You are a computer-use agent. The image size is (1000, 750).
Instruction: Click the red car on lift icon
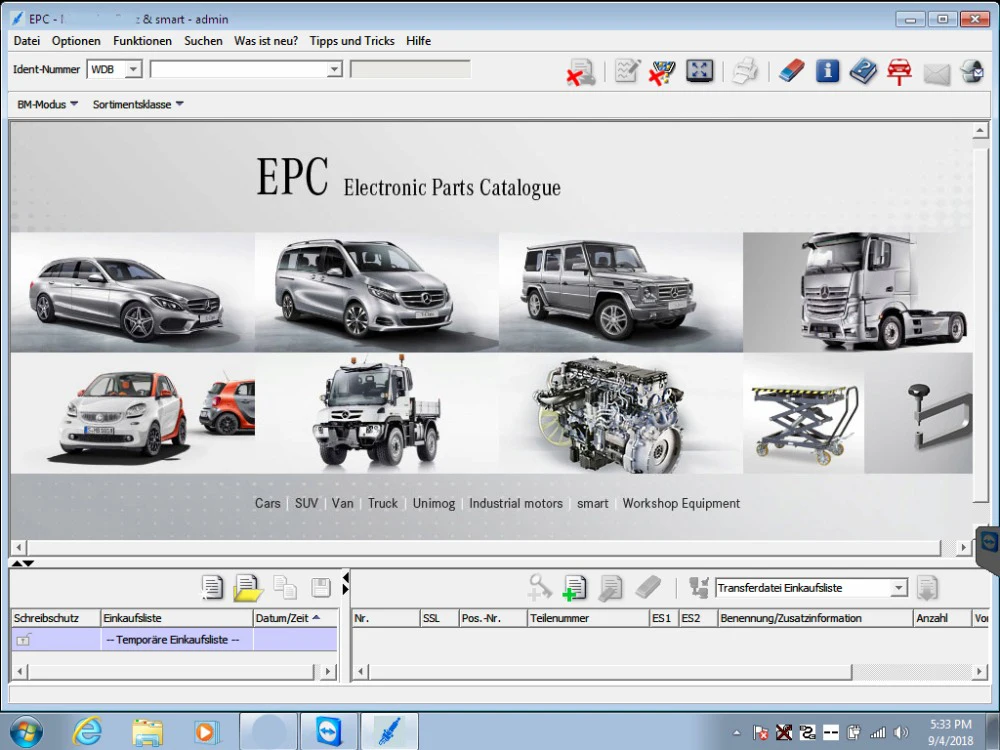(899, 71)
